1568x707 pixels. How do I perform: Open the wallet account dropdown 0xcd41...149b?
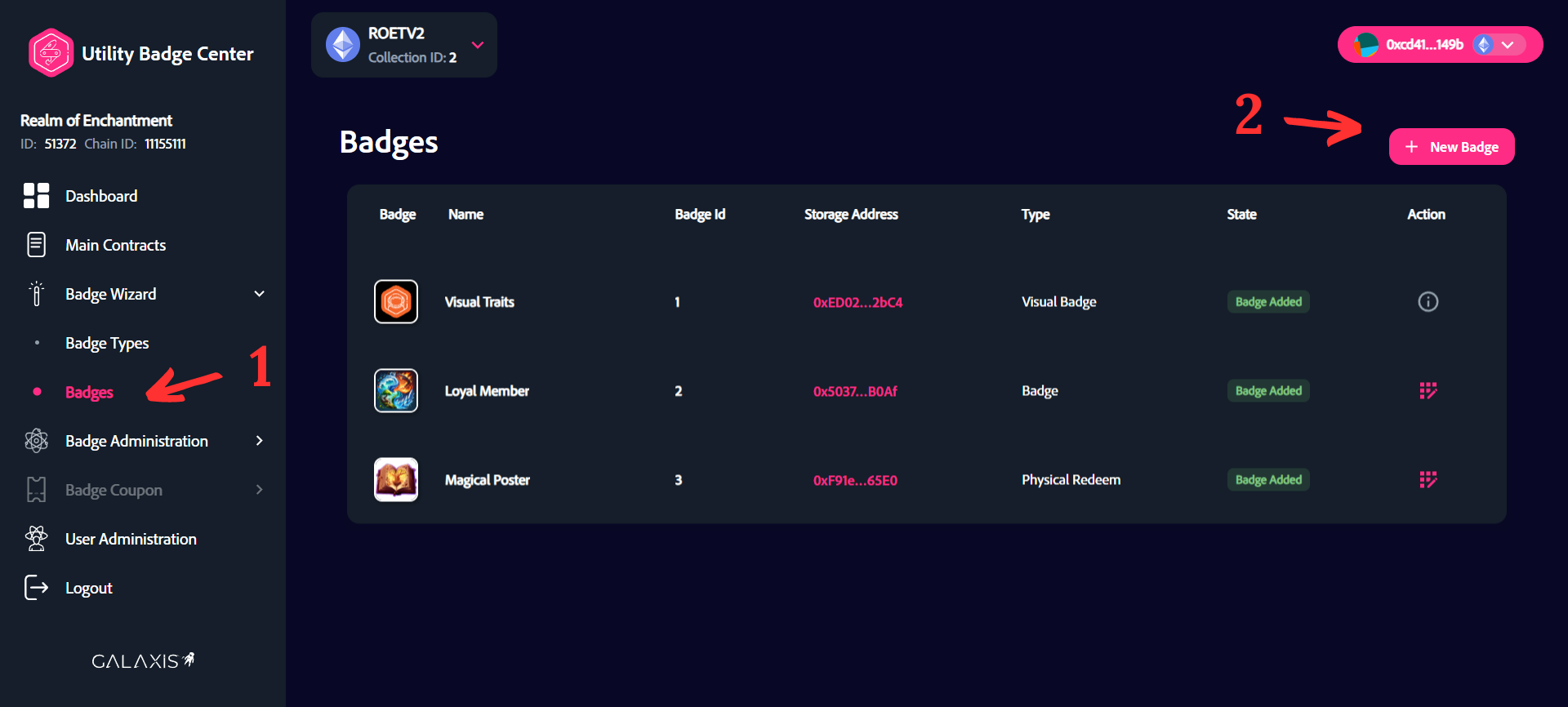click(1508, 45)
